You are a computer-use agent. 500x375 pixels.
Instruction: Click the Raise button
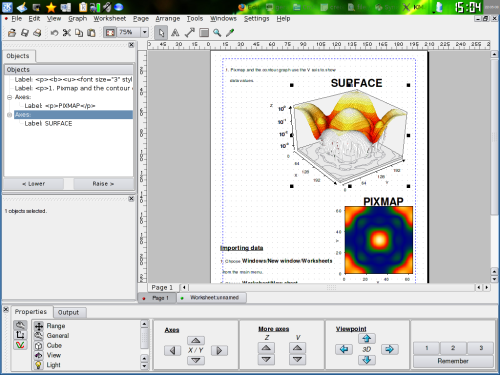pyautogui.click(x=103, y=184)
